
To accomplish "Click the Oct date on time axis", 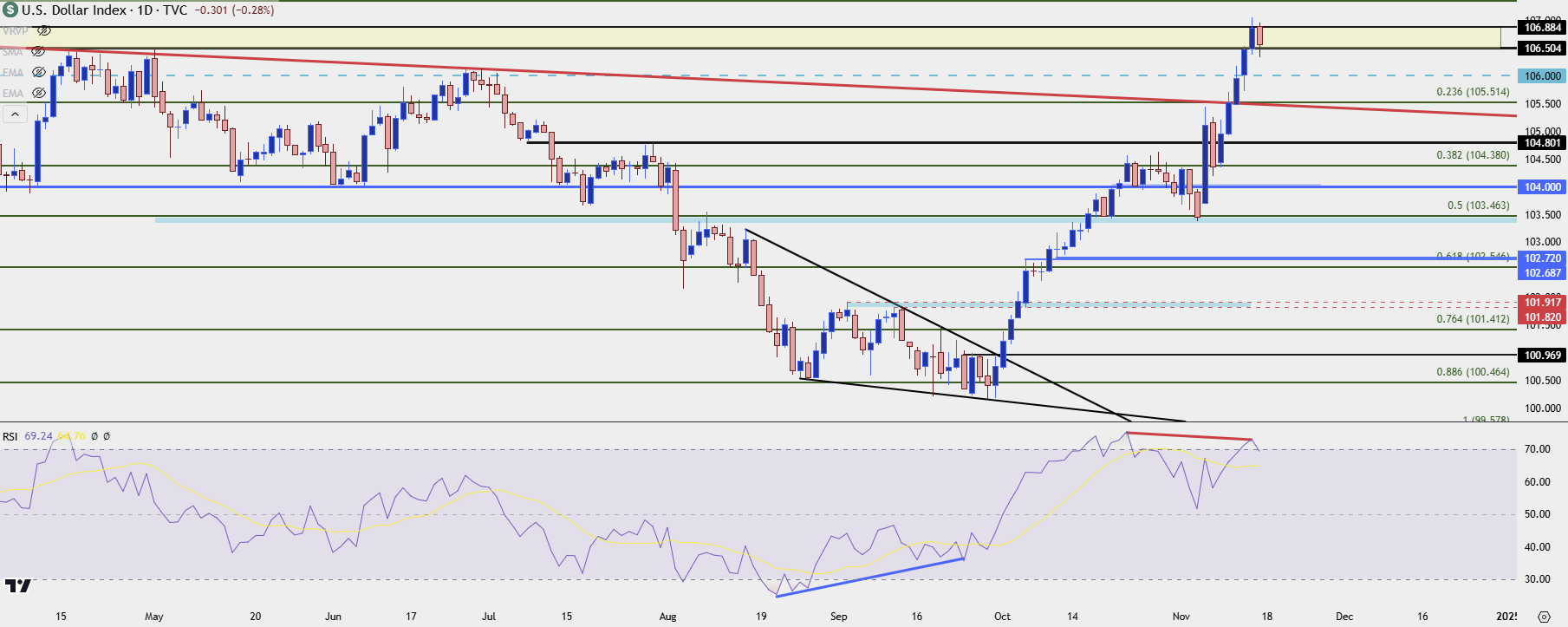I will [1002, 617].
